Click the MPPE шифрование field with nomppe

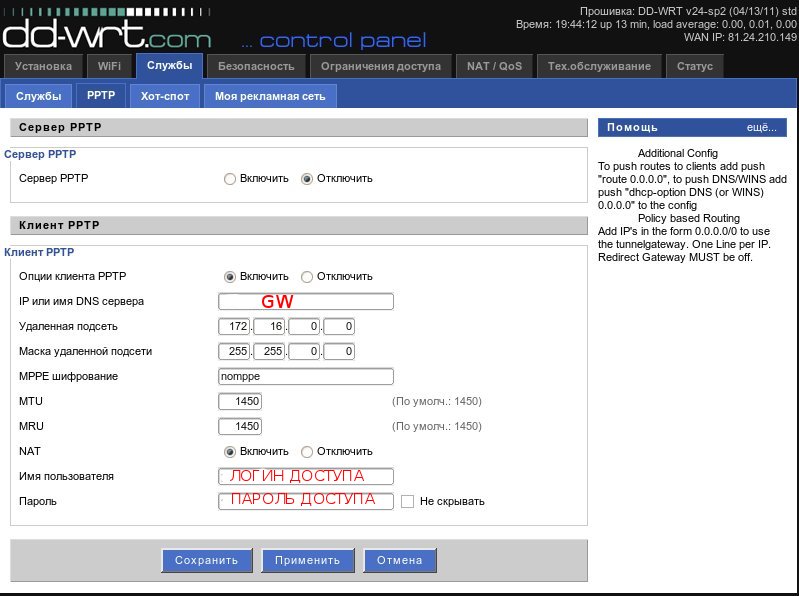(306, 376)
